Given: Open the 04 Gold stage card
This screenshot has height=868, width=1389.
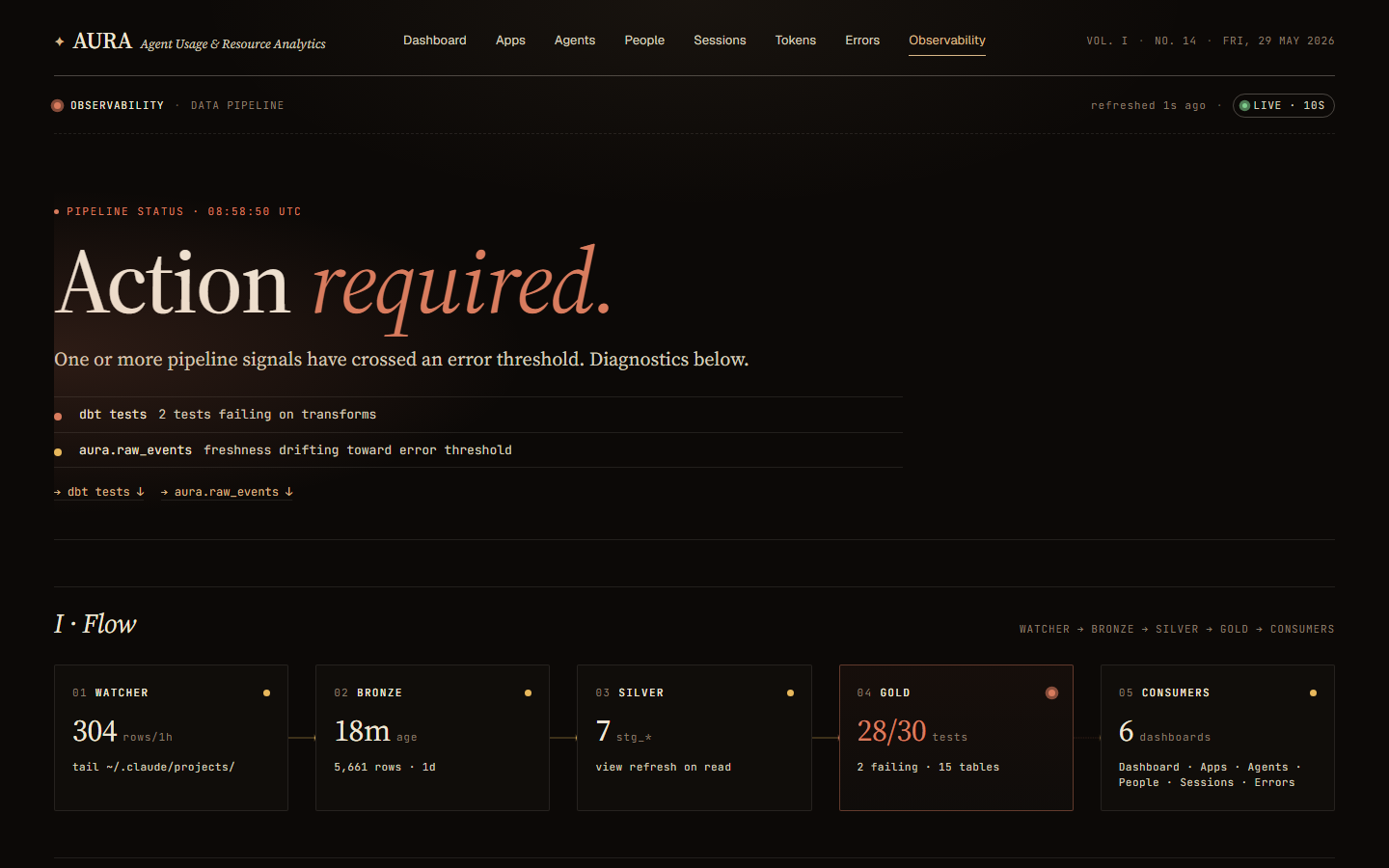Looking at the screenshot, I should point(956,738).
